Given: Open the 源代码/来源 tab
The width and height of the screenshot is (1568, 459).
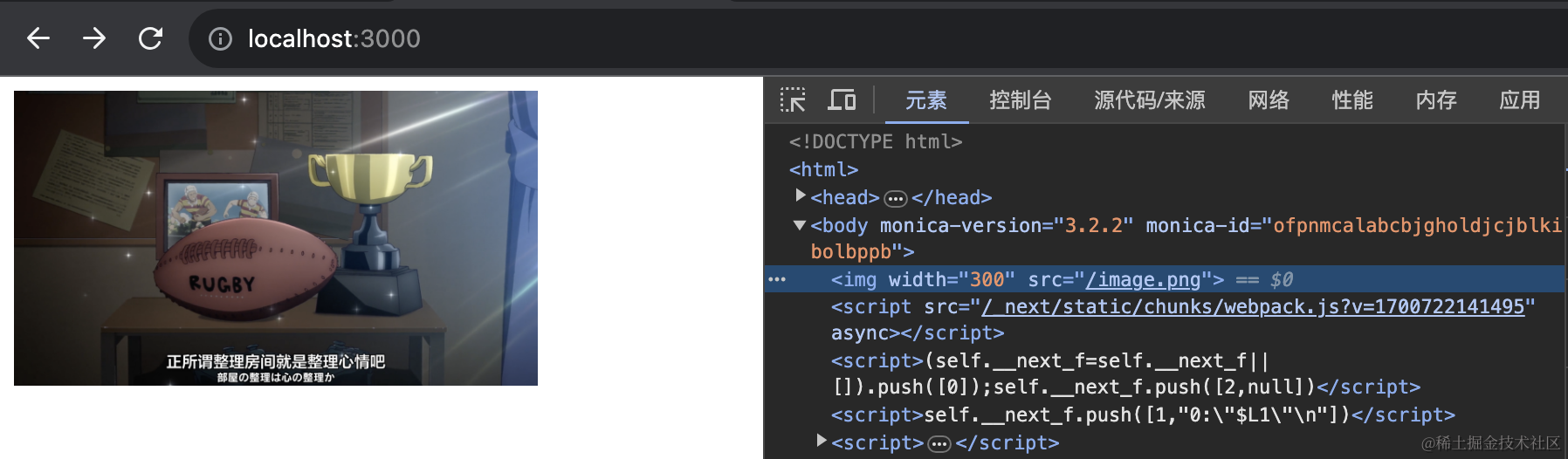Looking at the screenshot, I should point(1149,100).
